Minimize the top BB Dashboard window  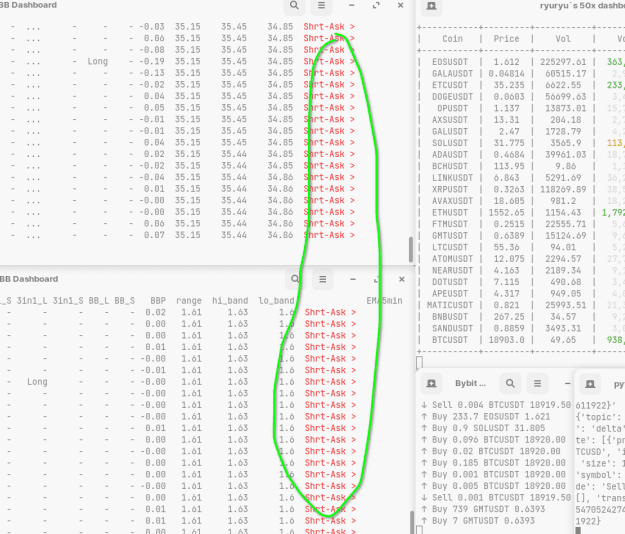pos(352,6)
